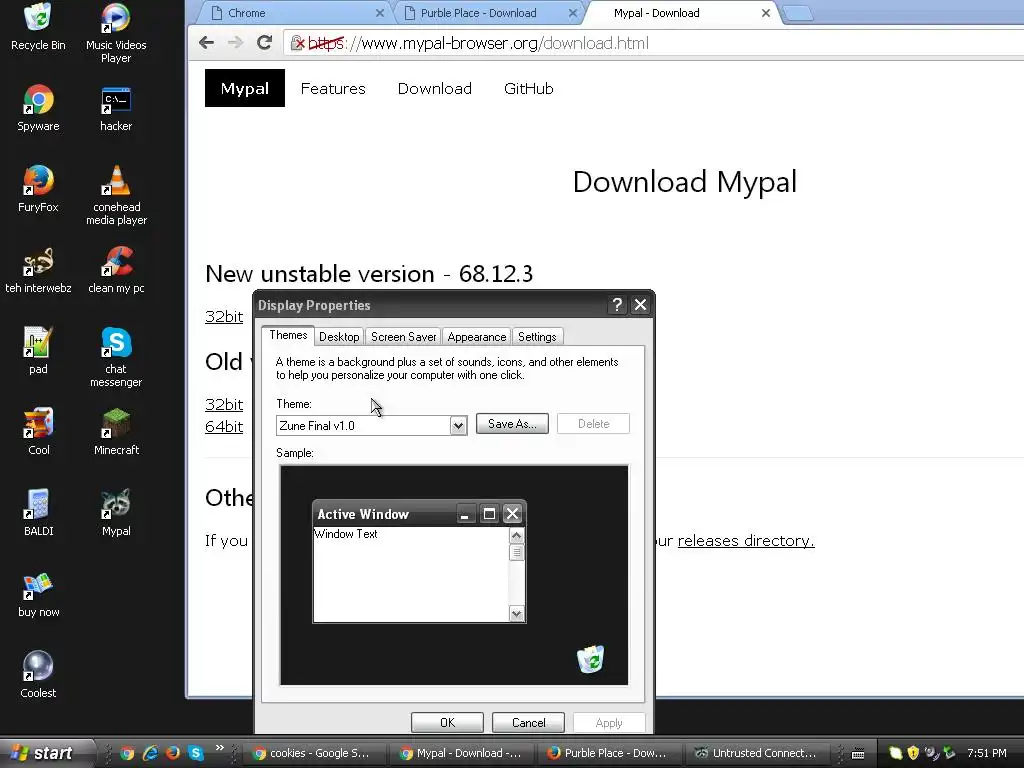Select the Cool desktop shortcut

coord(38,431)
